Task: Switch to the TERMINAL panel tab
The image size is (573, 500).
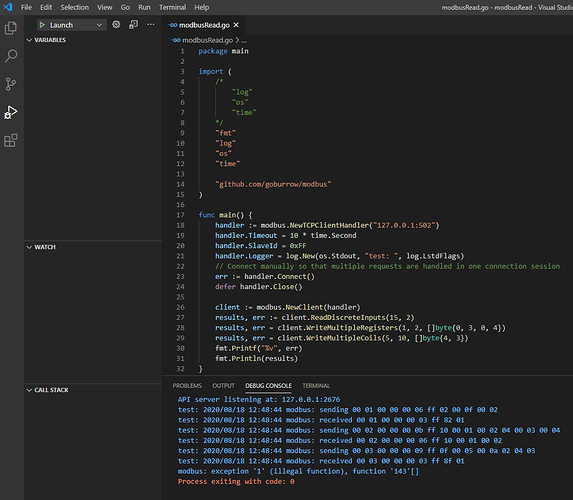Action: (316, 386)
